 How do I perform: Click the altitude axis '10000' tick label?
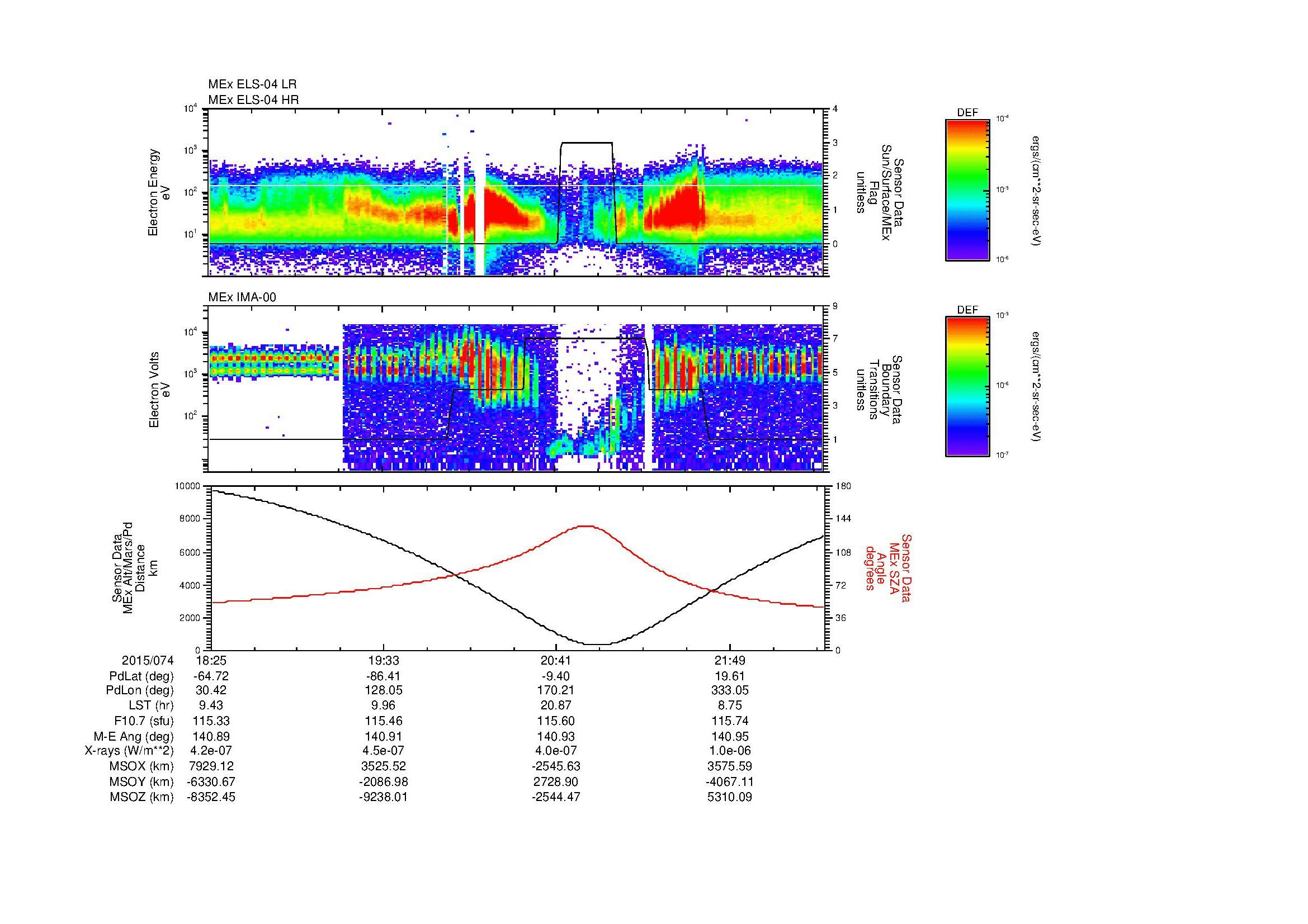point(188,486)
